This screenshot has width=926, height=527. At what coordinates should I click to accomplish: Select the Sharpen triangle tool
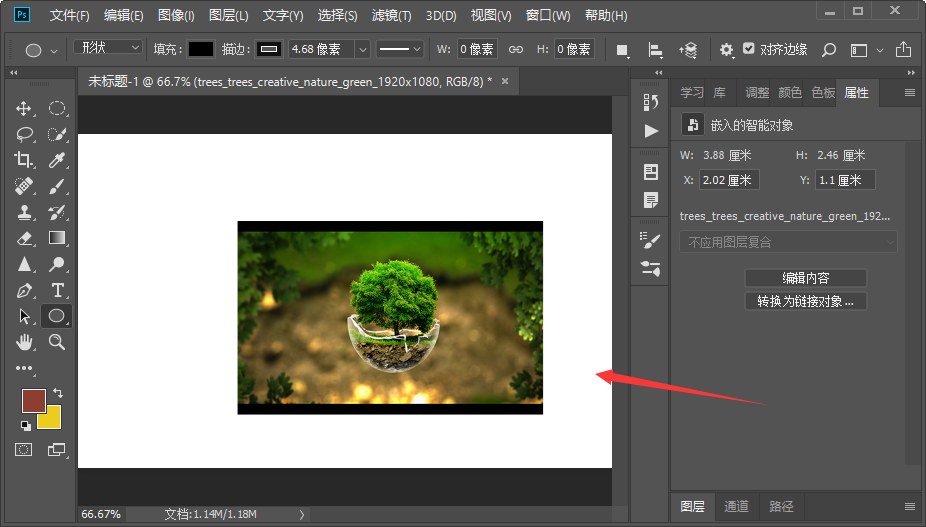[24, 264]
